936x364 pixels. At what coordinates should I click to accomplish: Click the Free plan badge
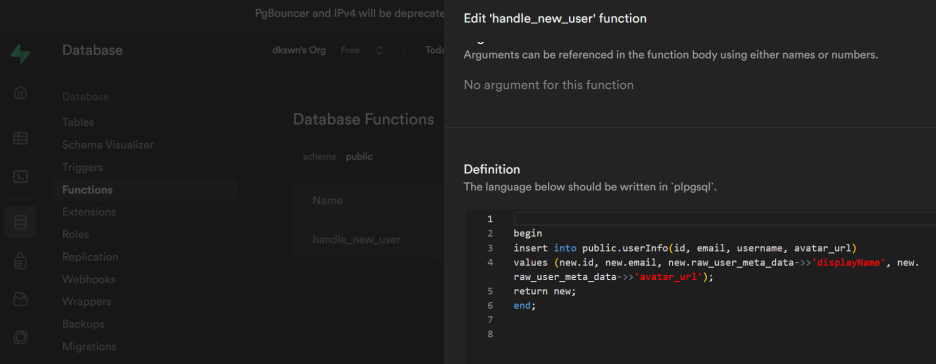(x=350, y=50)
